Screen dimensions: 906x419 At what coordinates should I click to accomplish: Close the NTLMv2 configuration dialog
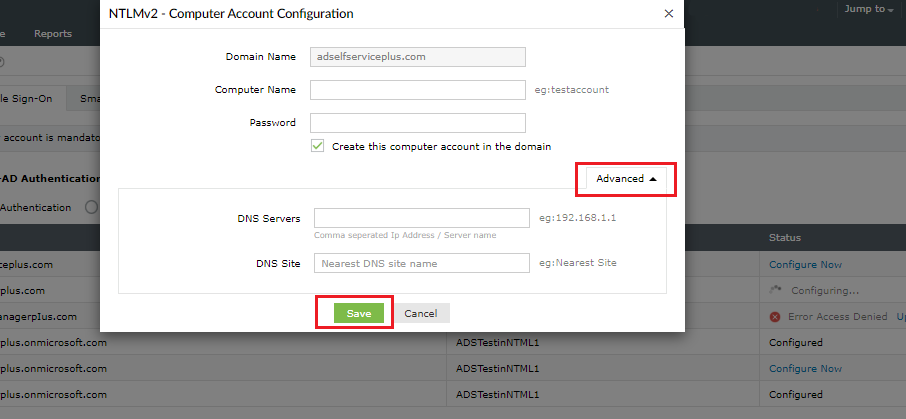(669, 14)
